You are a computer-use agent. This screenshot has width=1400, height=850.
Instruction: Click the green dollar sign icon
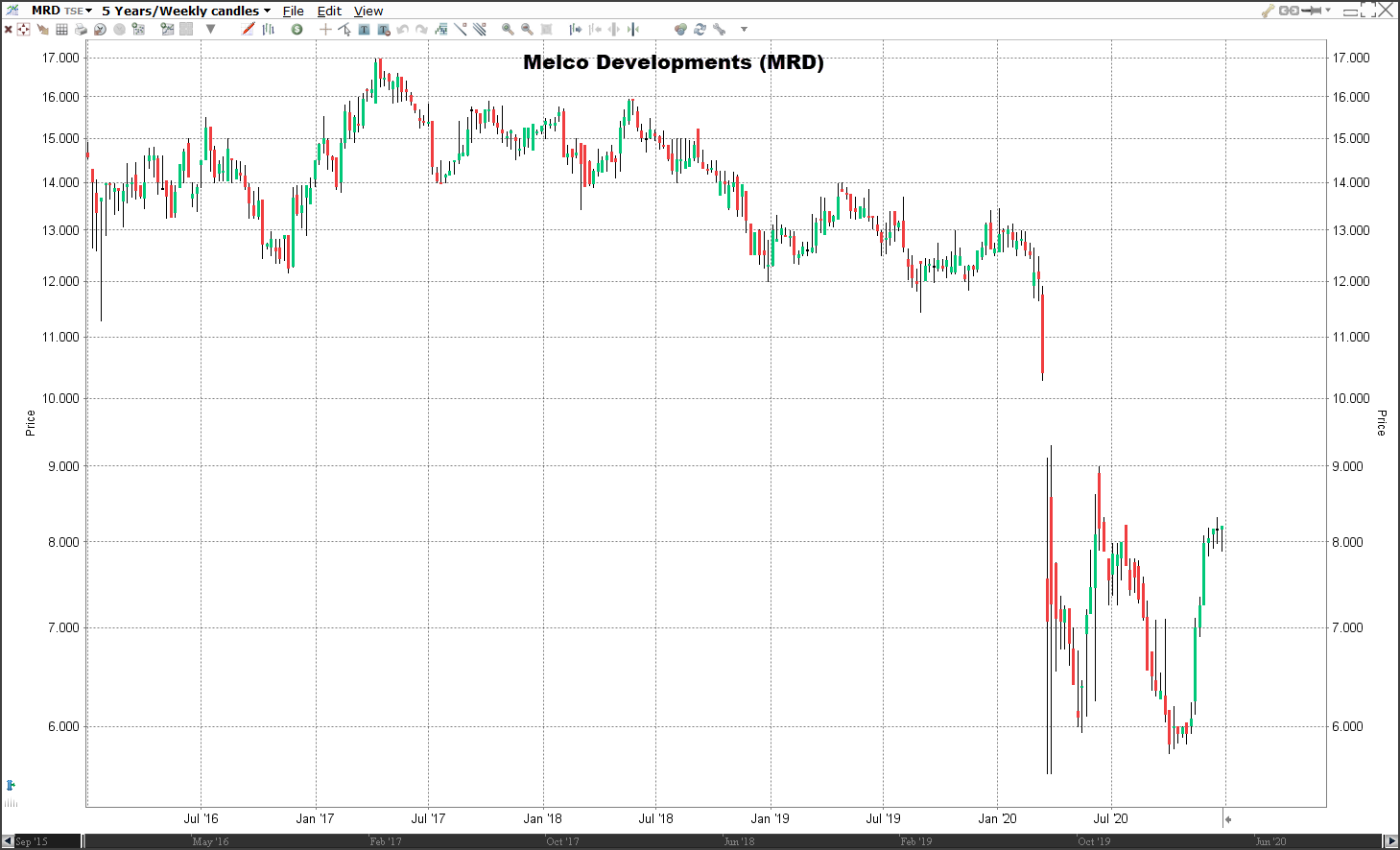[297, 29]
